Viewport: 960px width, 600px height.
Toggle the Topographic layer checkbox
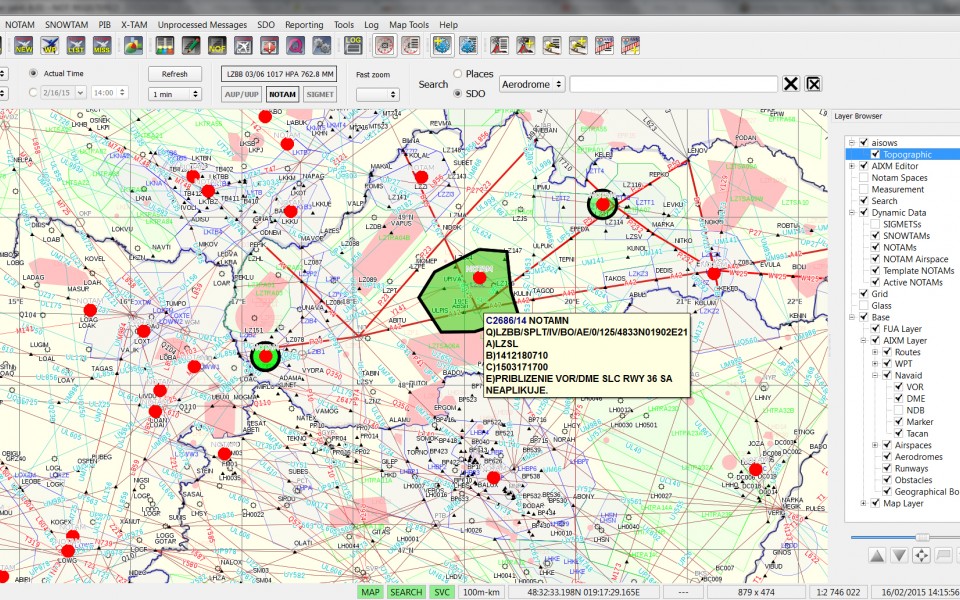tap(875, 154)
